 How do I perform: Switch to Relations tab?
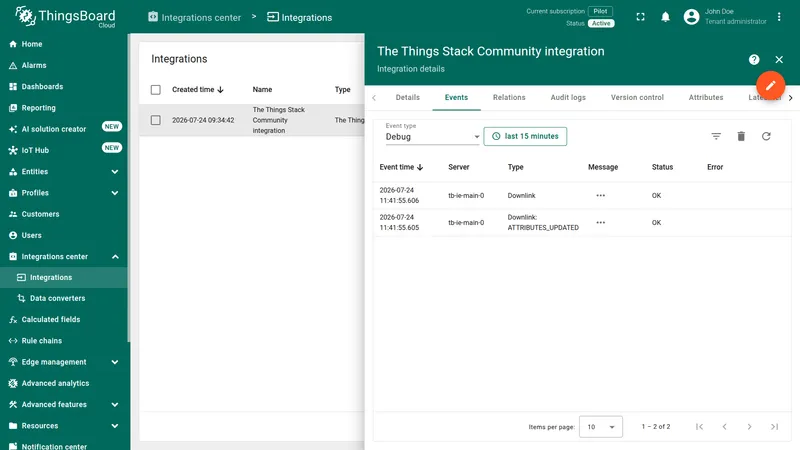(509, 97)
